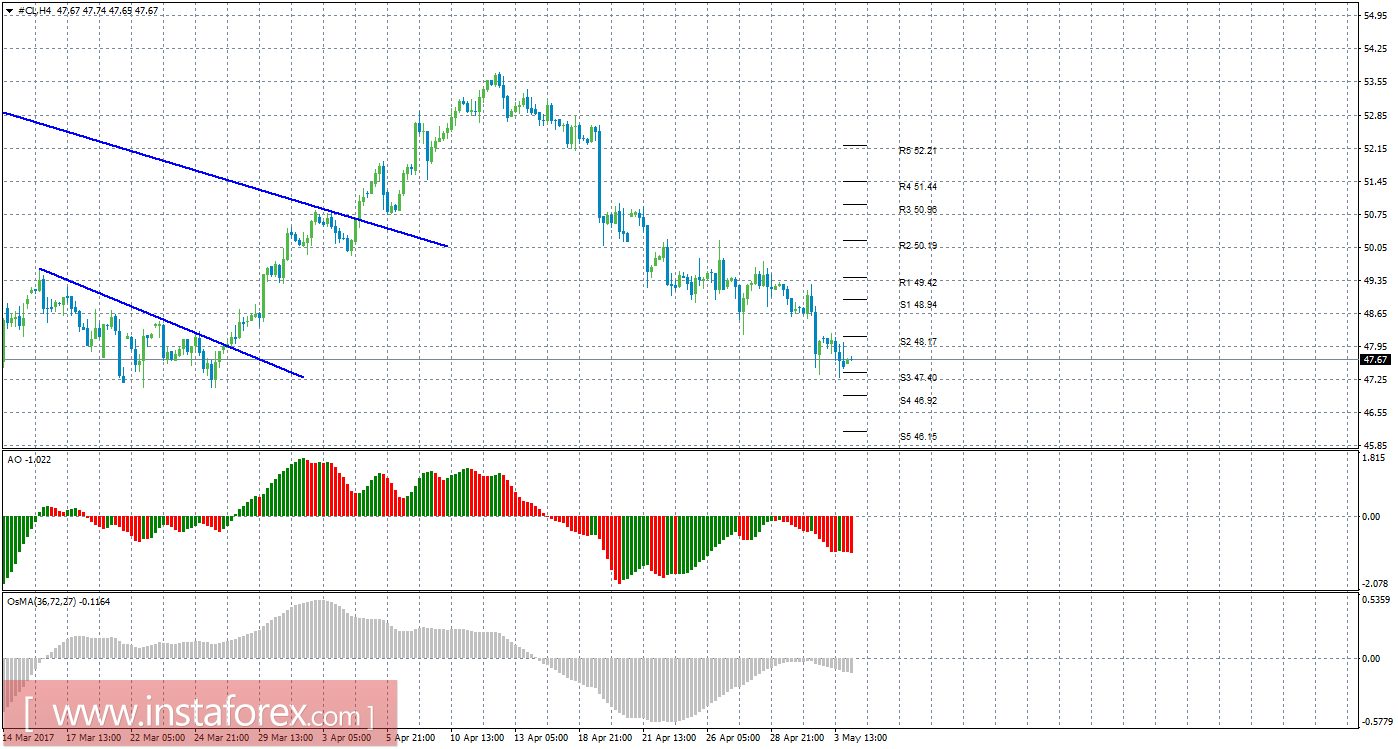Click the 10 Apr 13:00 time label
This screenshot has width=1398, height=749.
[477, 739]
